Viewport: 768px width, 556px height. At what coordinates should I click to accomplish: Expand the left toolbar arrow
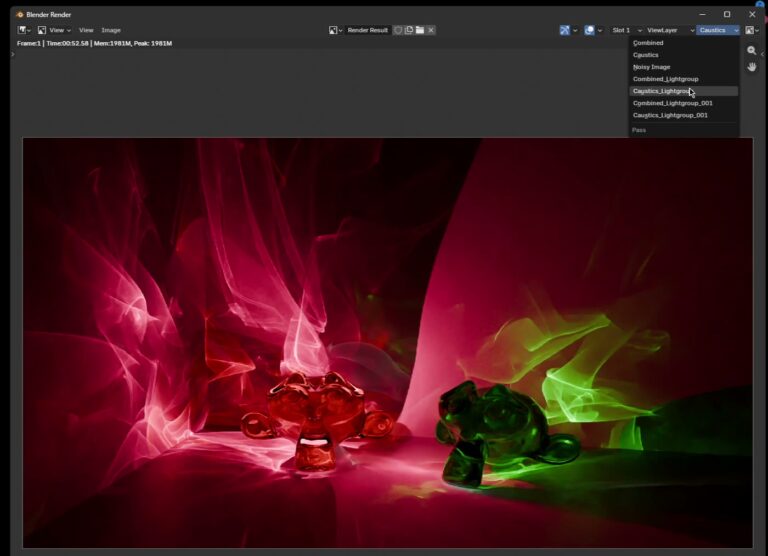[13, 54]
